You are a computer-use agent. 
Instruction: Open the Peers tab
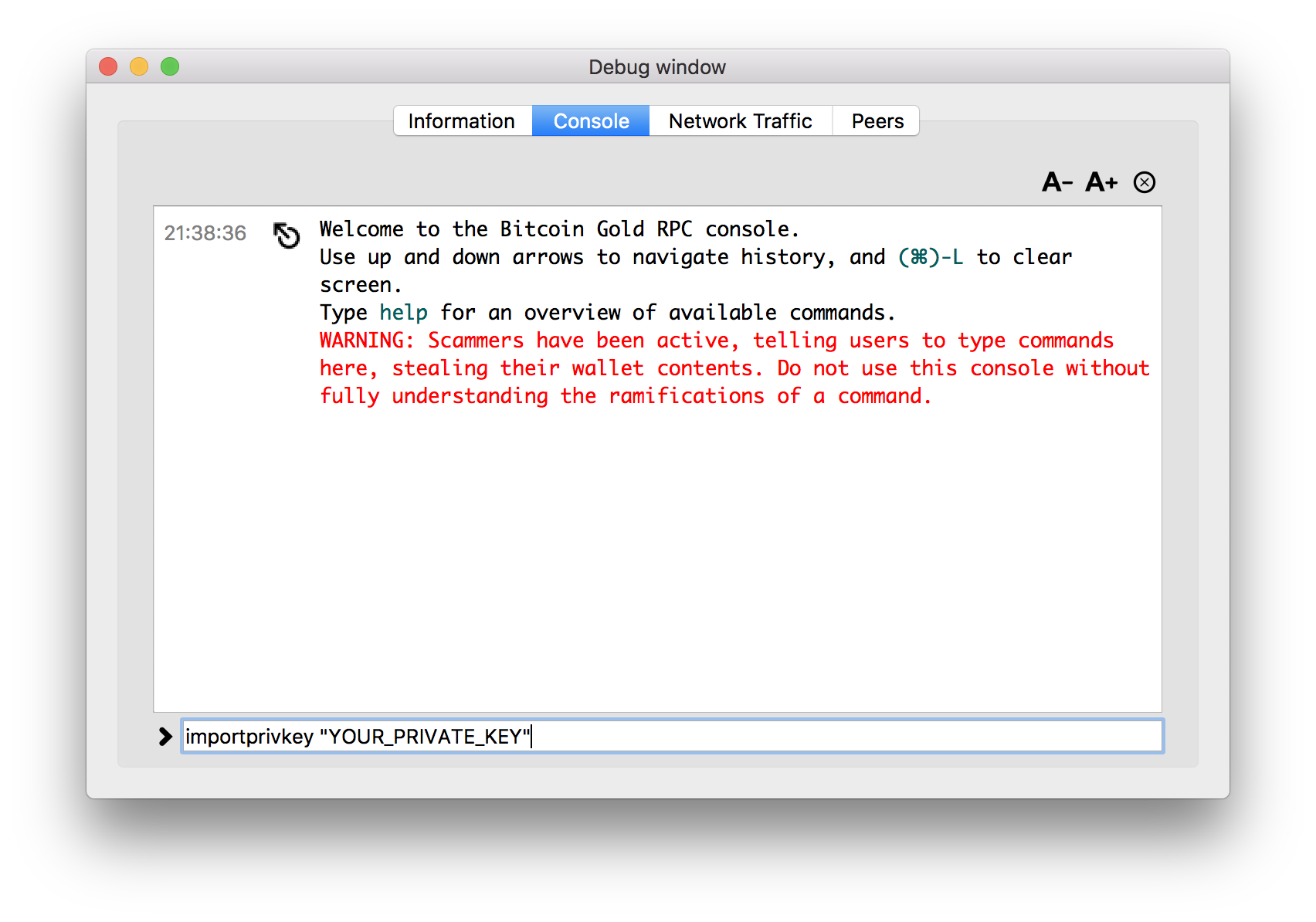click(x=877, y=121)
